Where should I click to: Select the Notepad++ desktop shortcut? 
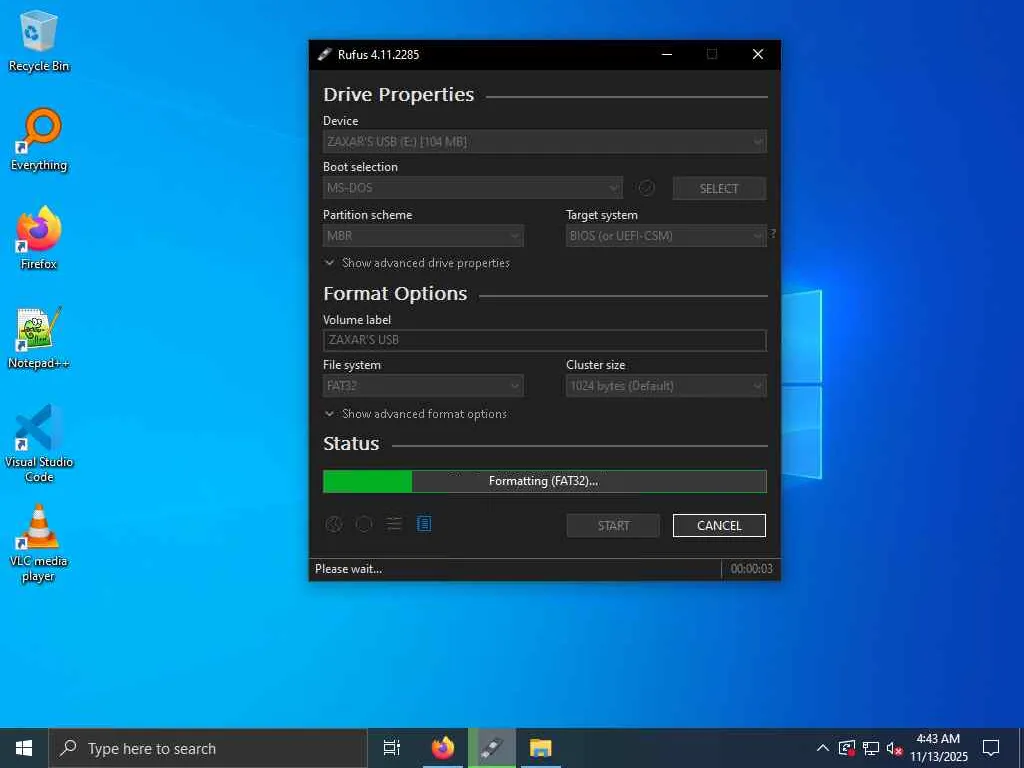click(39, 338)
